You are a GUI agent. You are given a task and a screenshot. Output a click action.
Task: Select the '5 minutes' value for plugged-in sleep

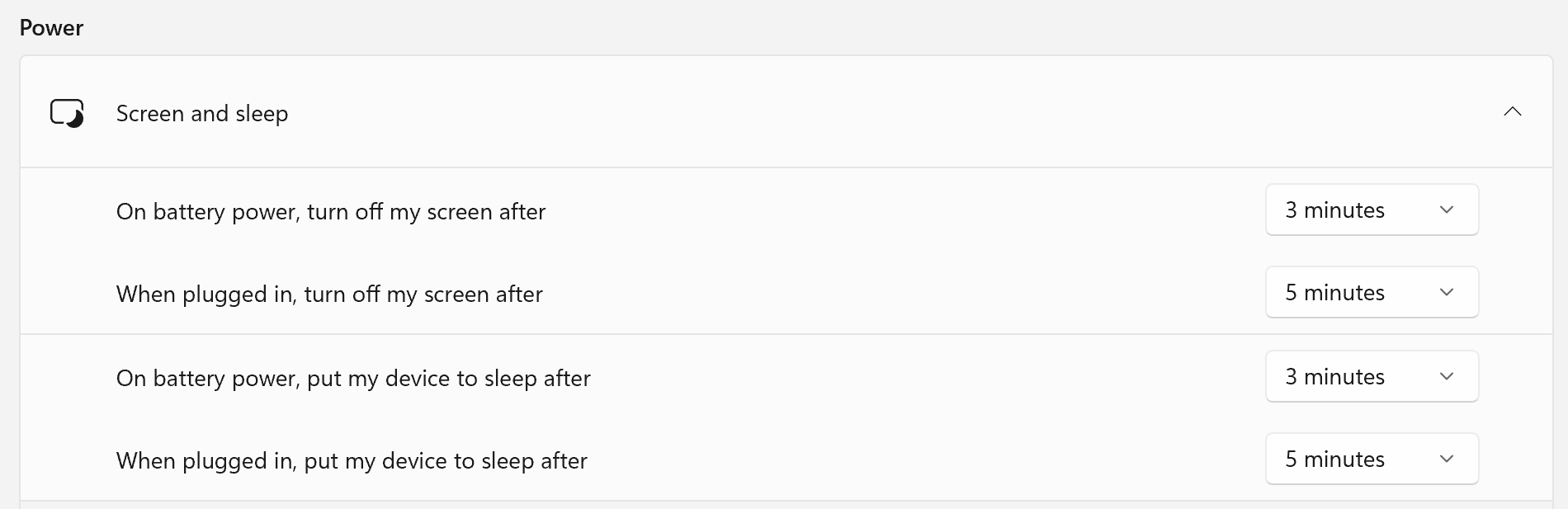coord(1334,460)
